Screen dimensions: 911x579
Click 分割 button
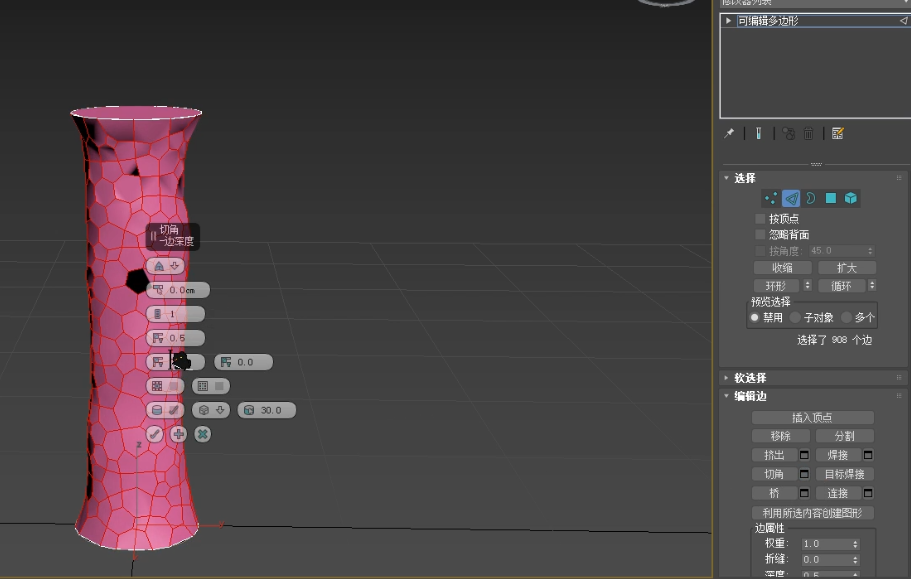point(845,436)
